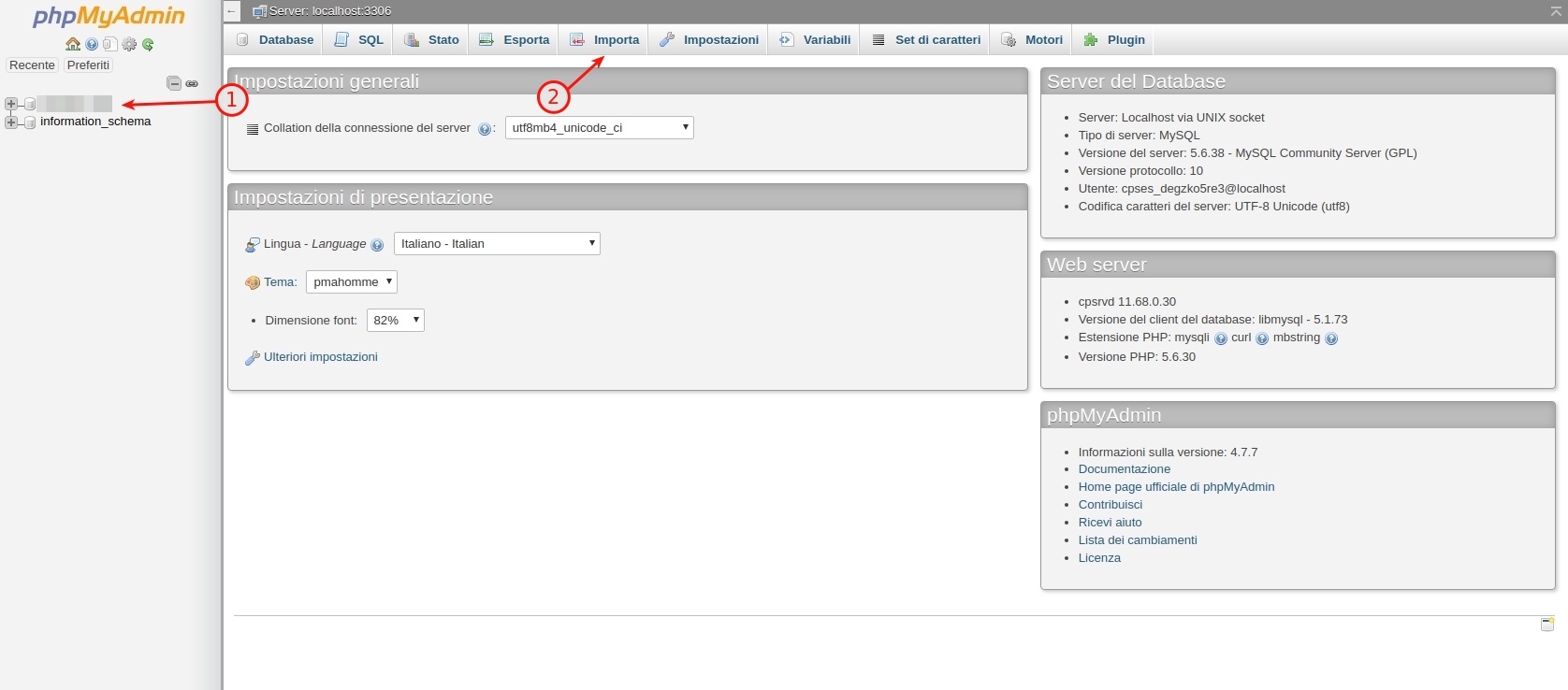Click help icon next to mysqli extension

click(x=1221, y=338)
